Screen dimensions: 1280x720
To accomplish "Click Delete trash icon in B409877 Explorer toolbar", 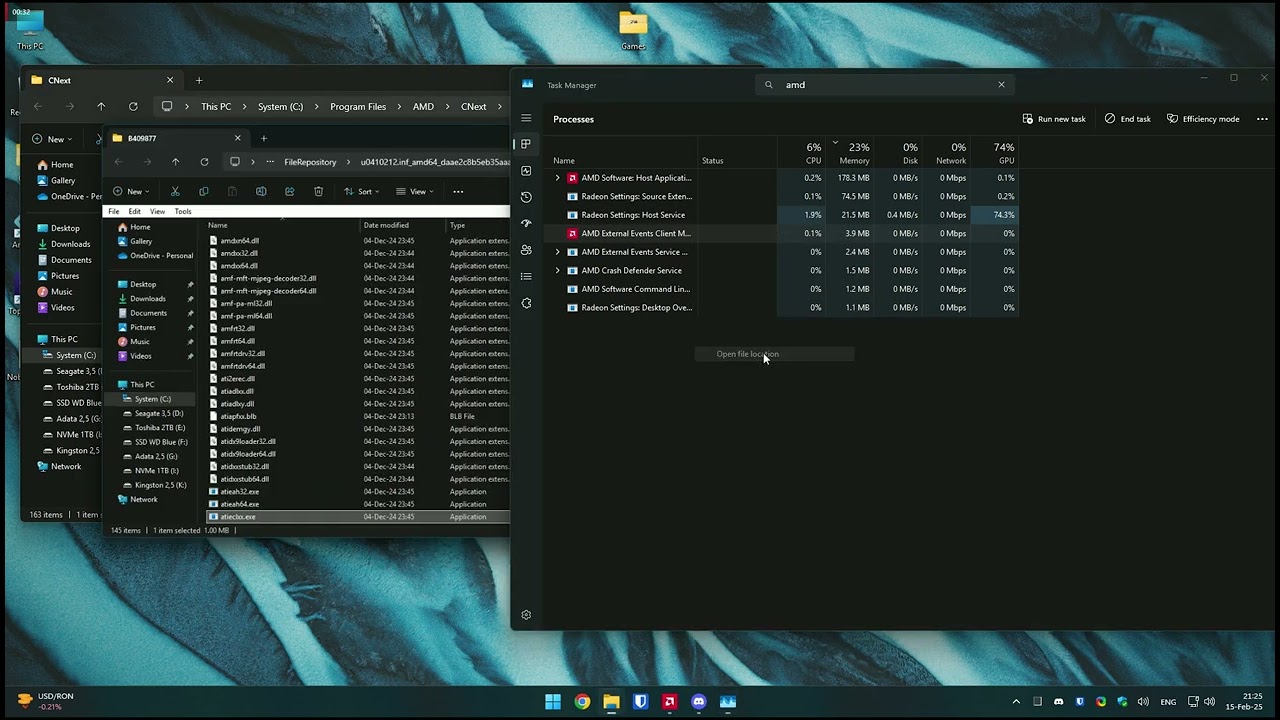I will (318, 191).
